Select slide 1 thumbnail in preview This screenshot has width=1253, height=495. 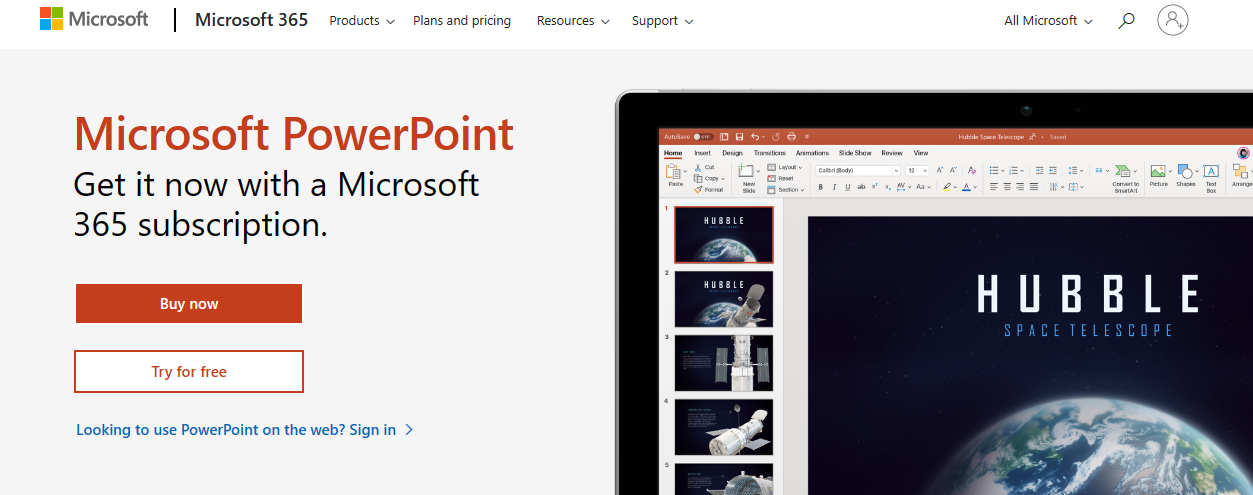click(723, 235)
